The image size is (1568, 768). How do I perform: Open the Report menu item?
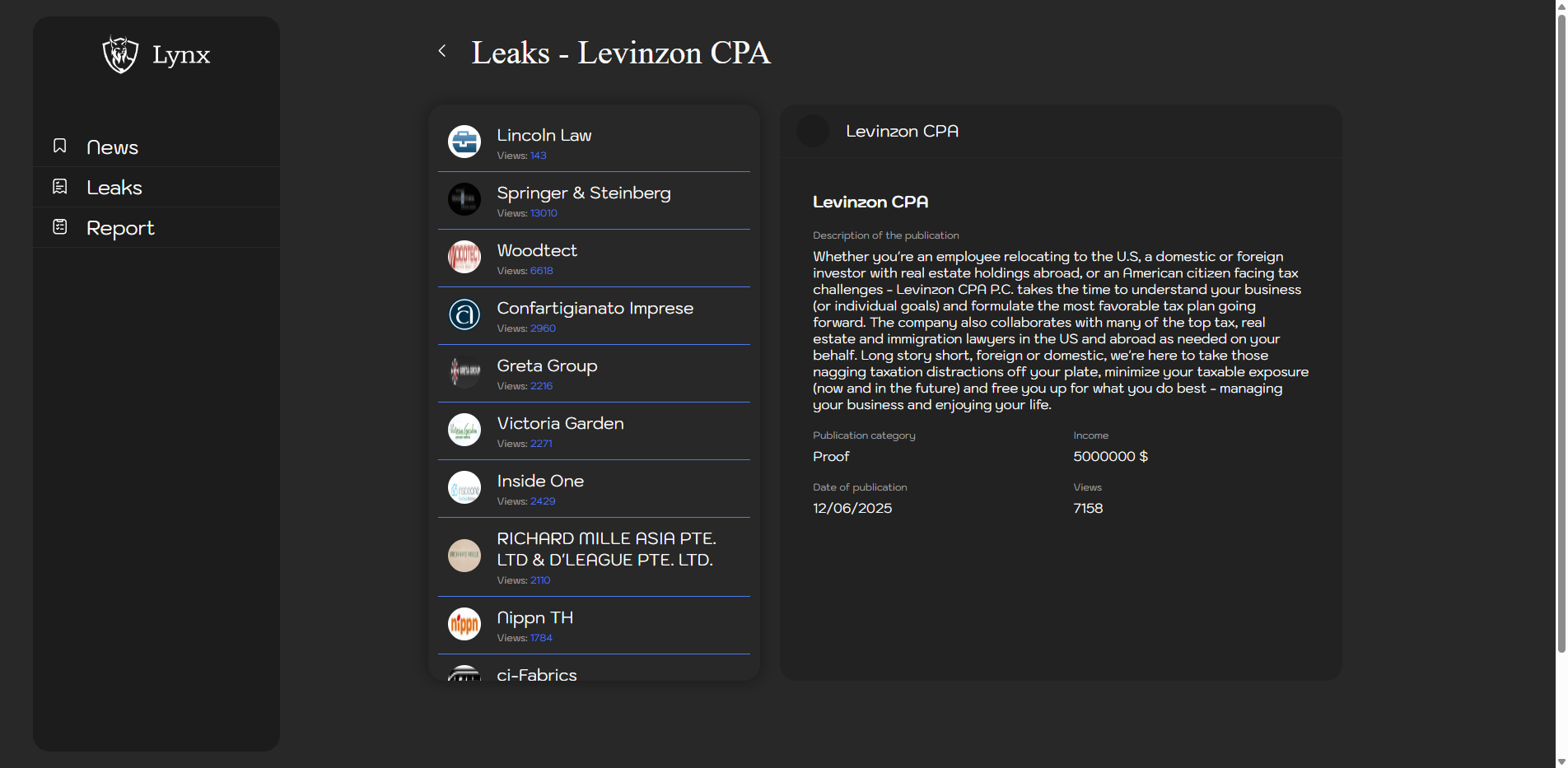120,228
